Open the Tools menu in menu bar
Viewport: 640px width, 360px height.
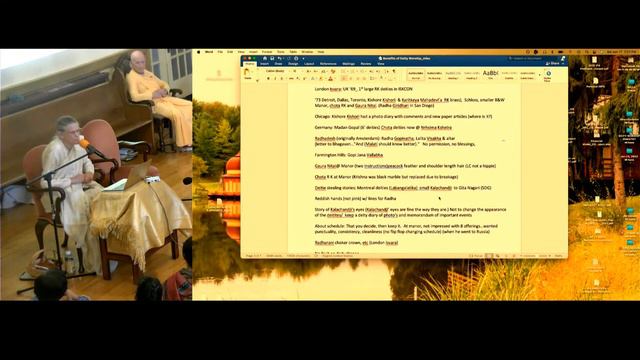tap(281, 52)
